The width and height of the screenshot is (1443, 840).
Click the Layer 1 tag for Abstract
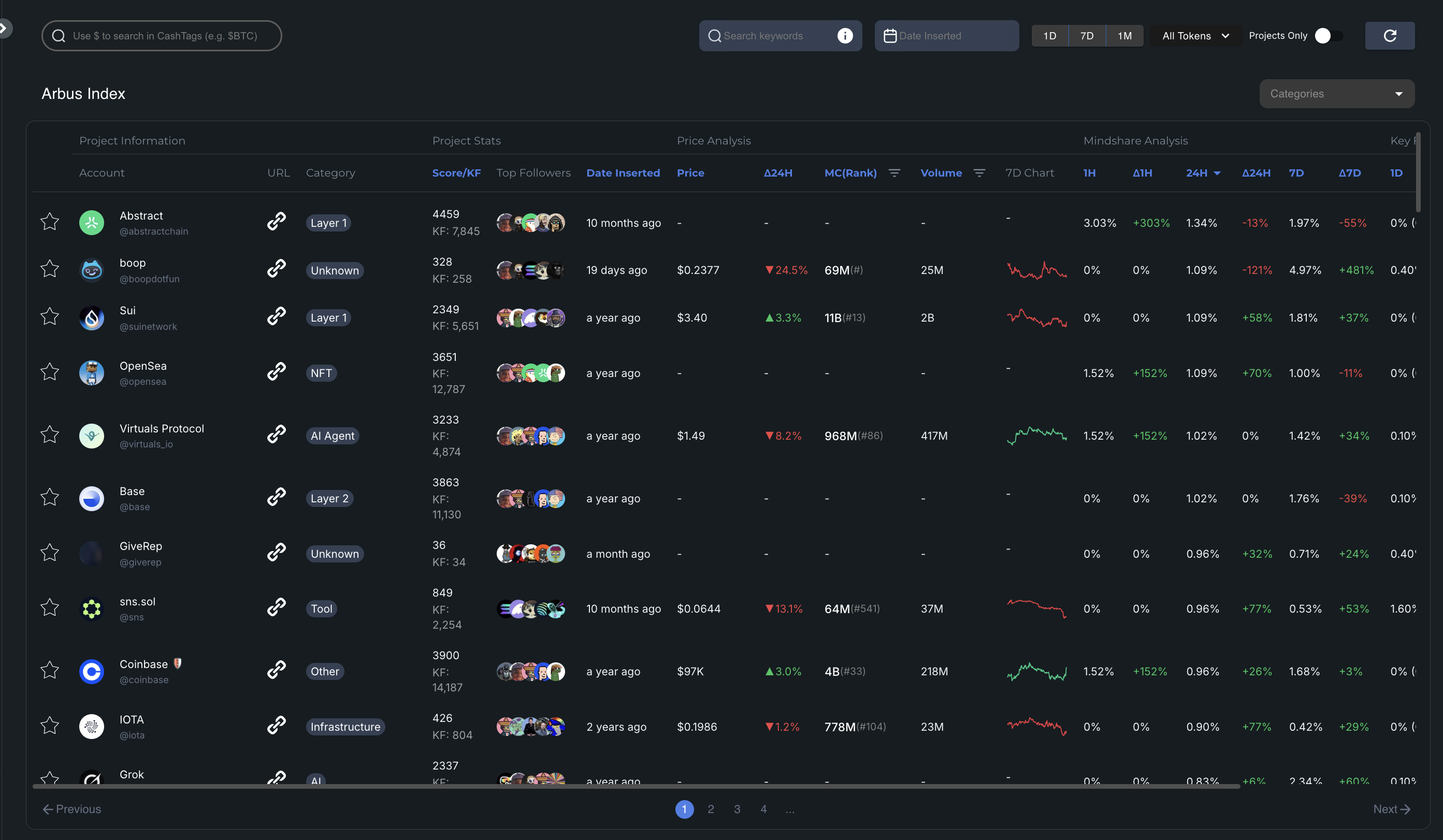coord(328,223)
